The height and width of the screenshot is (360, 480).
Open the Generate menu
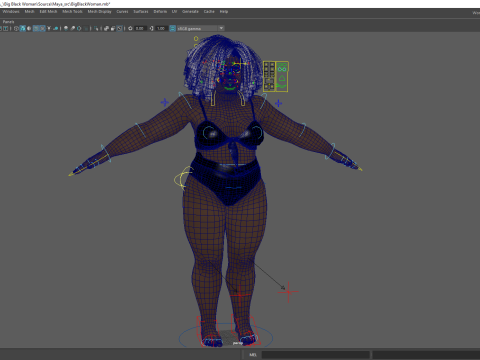[x=190, y=11]
